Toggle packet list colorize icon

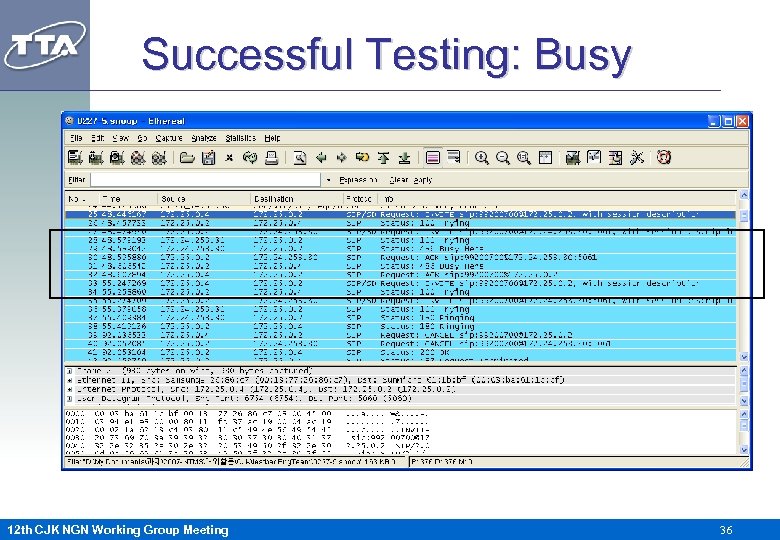pyautogui.click(x=433, y=158)
